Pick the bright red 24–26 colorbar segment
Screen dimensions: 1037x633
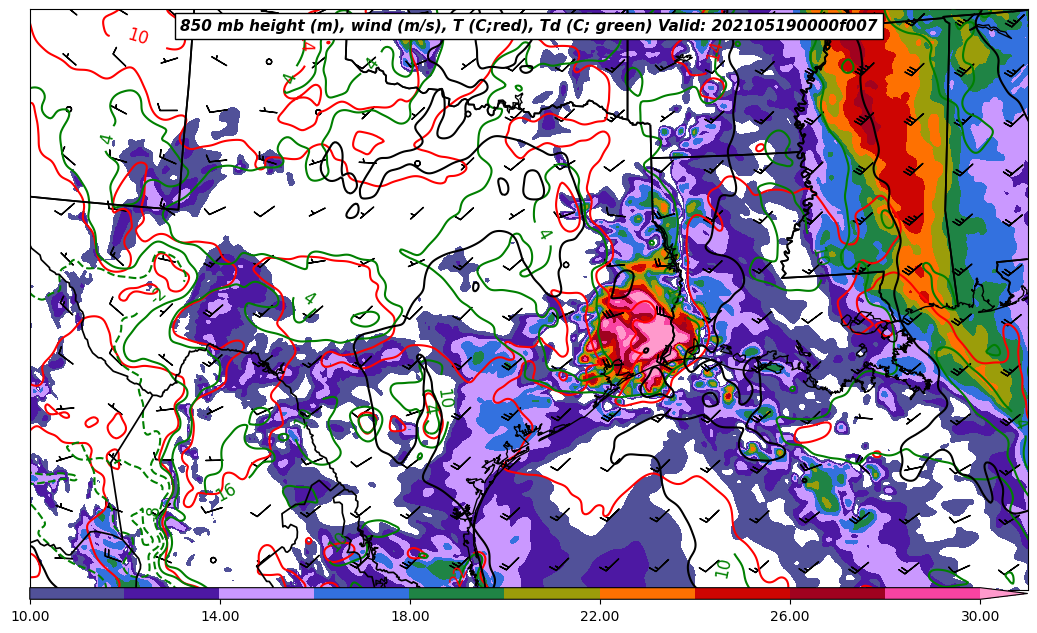741,593
